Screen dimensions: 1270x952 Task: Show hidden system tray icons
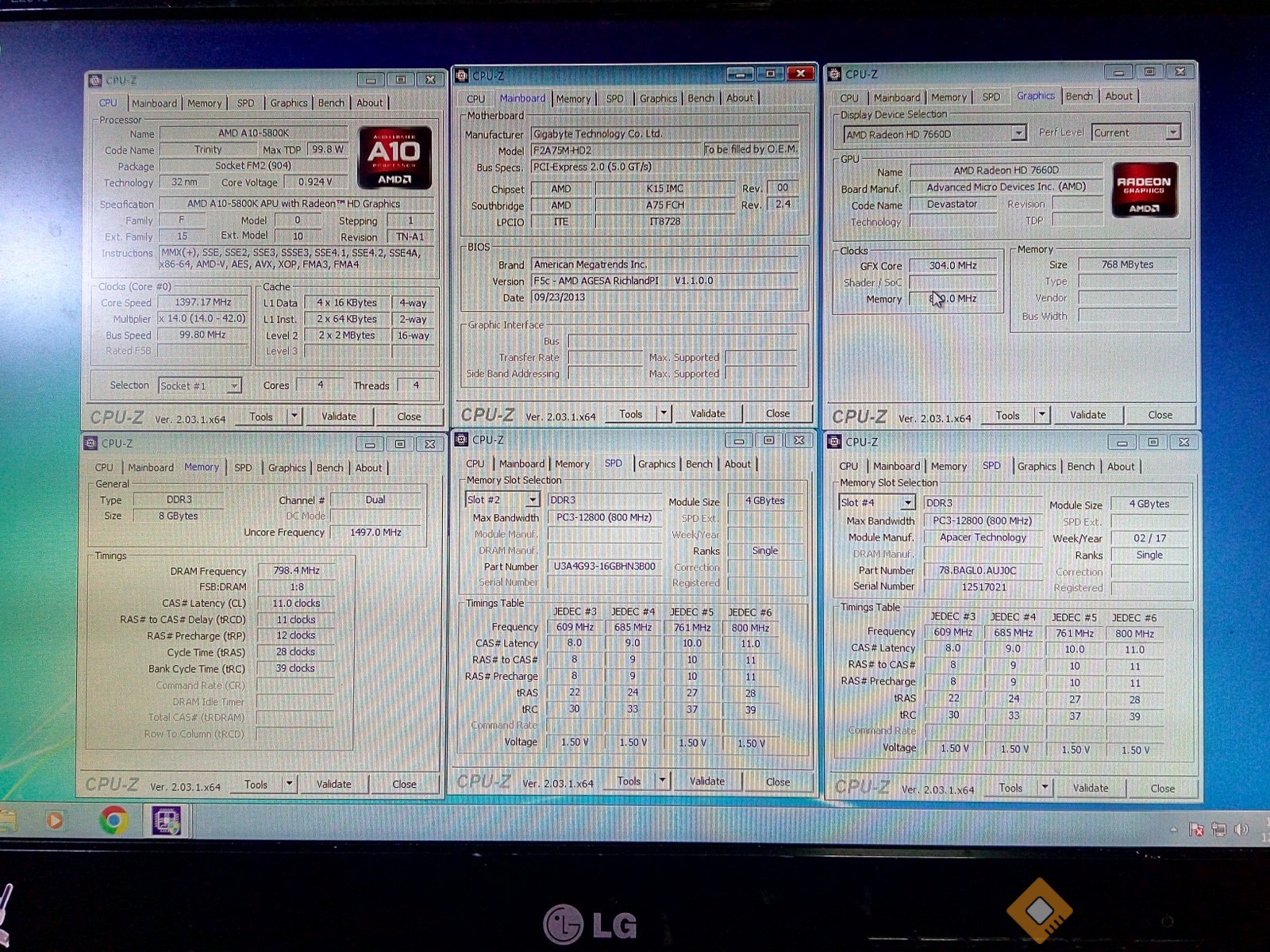(1173, 829)
